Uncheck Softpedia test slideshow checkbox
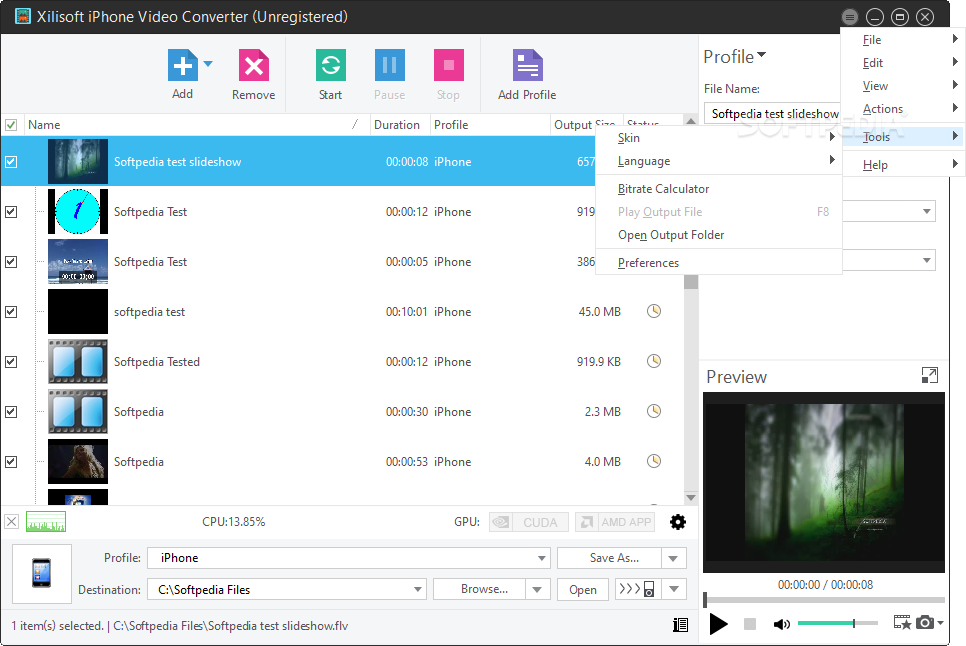 pyautogui.click(x=11, y=162)
